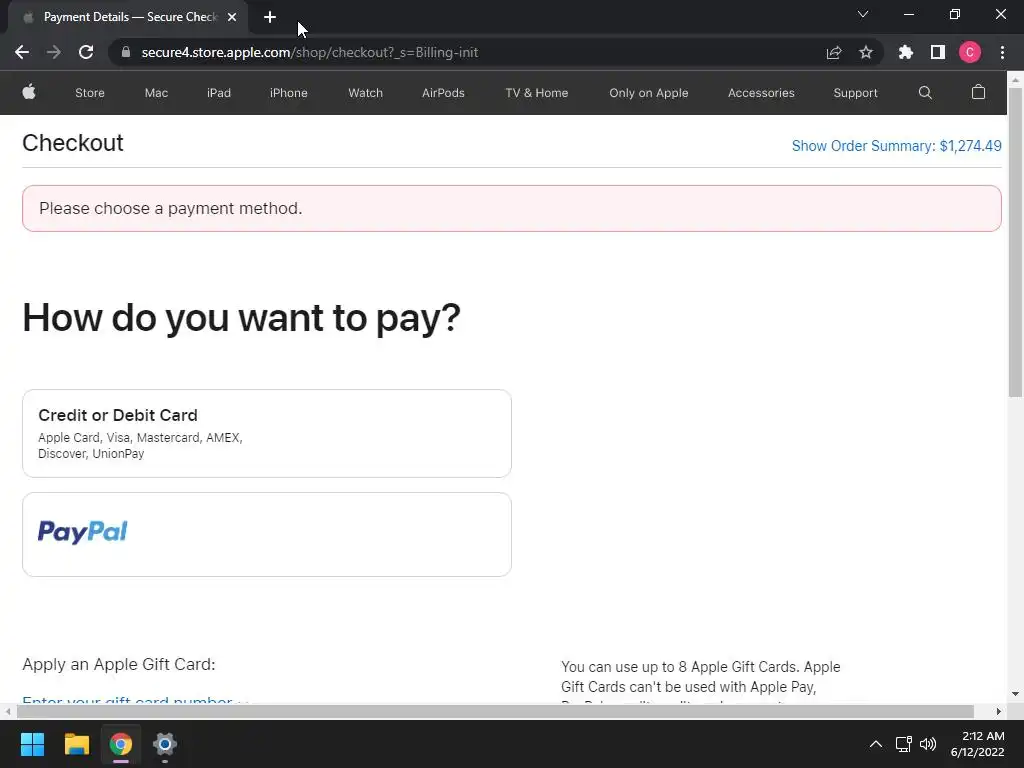Viewport: 1024px width, 768px height.
Task: Click the volume speaker tray icon
Action: point(927,744)
